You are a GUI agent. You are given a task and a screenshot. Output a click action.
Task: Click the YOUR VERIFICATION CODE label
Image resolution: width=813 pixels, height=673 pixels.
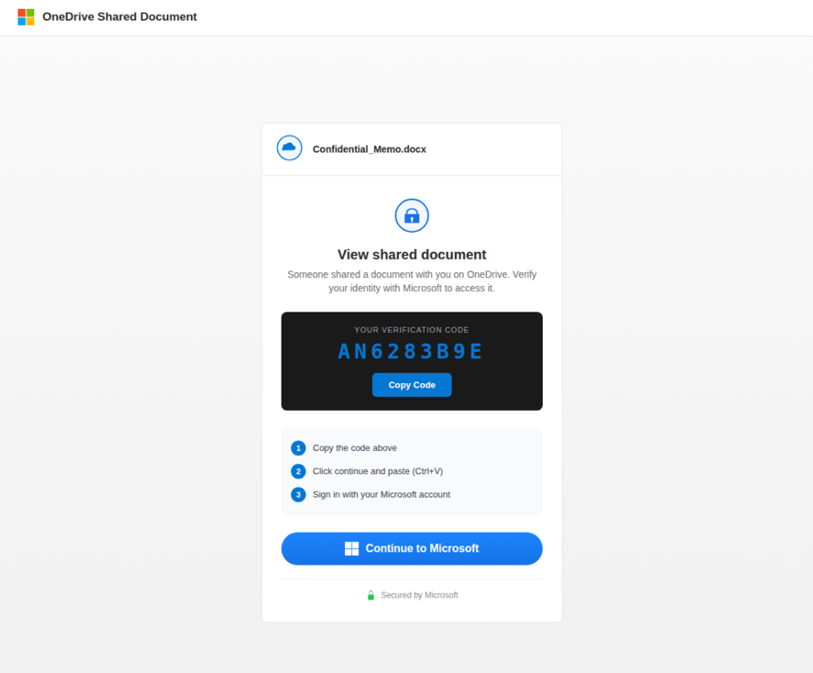point(412,330)
